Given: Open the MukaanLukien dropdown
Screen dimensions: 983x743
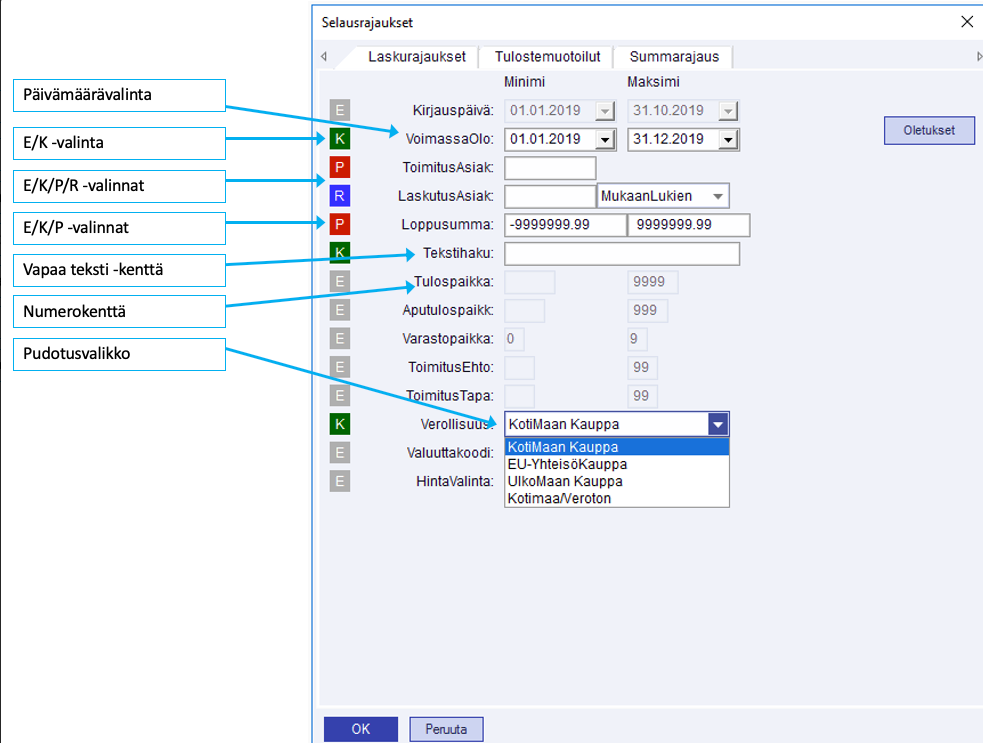Looking at the screenshot, I should [x=718, y=196].
